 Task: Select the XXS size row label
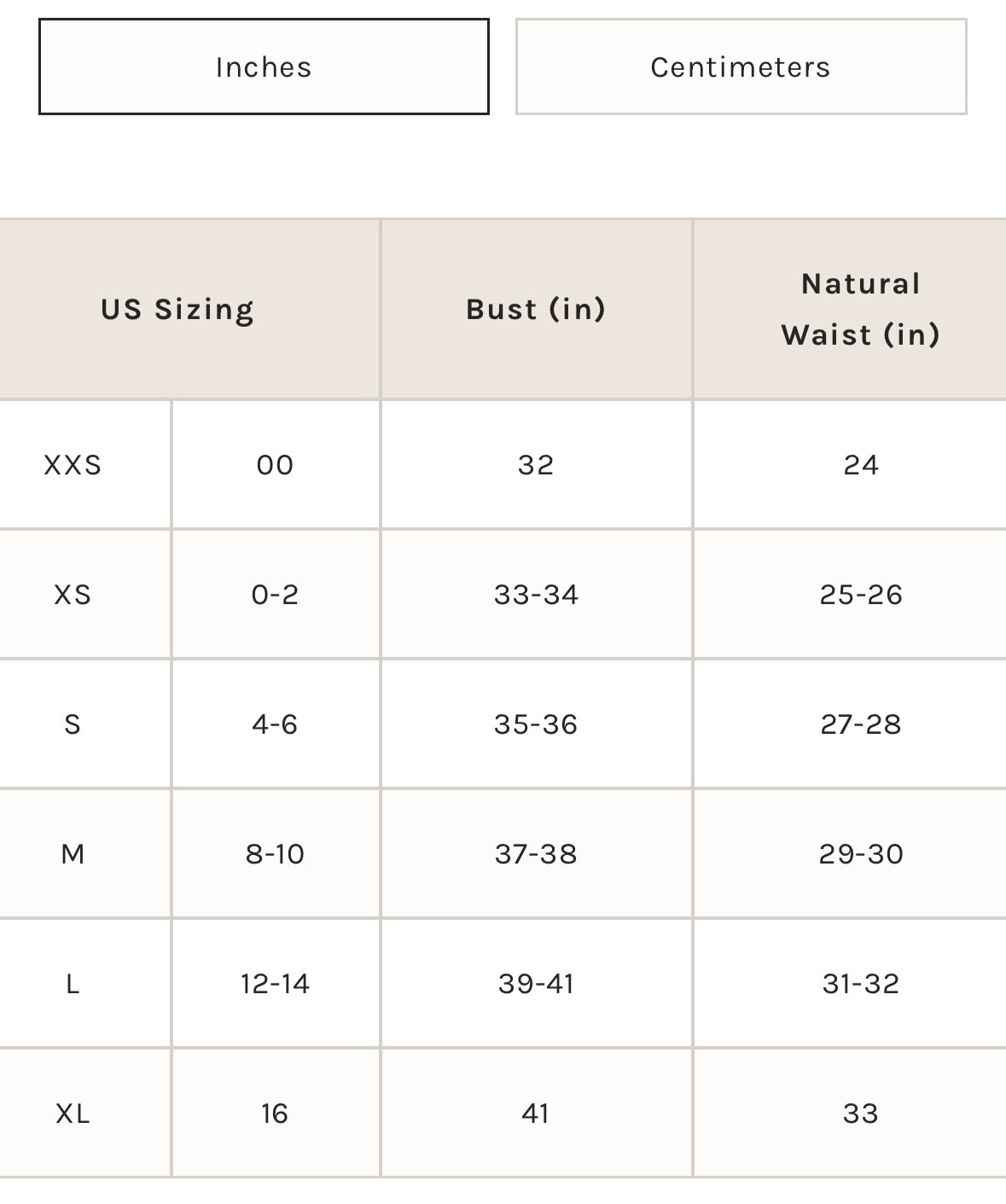click(x=73, y=465)
